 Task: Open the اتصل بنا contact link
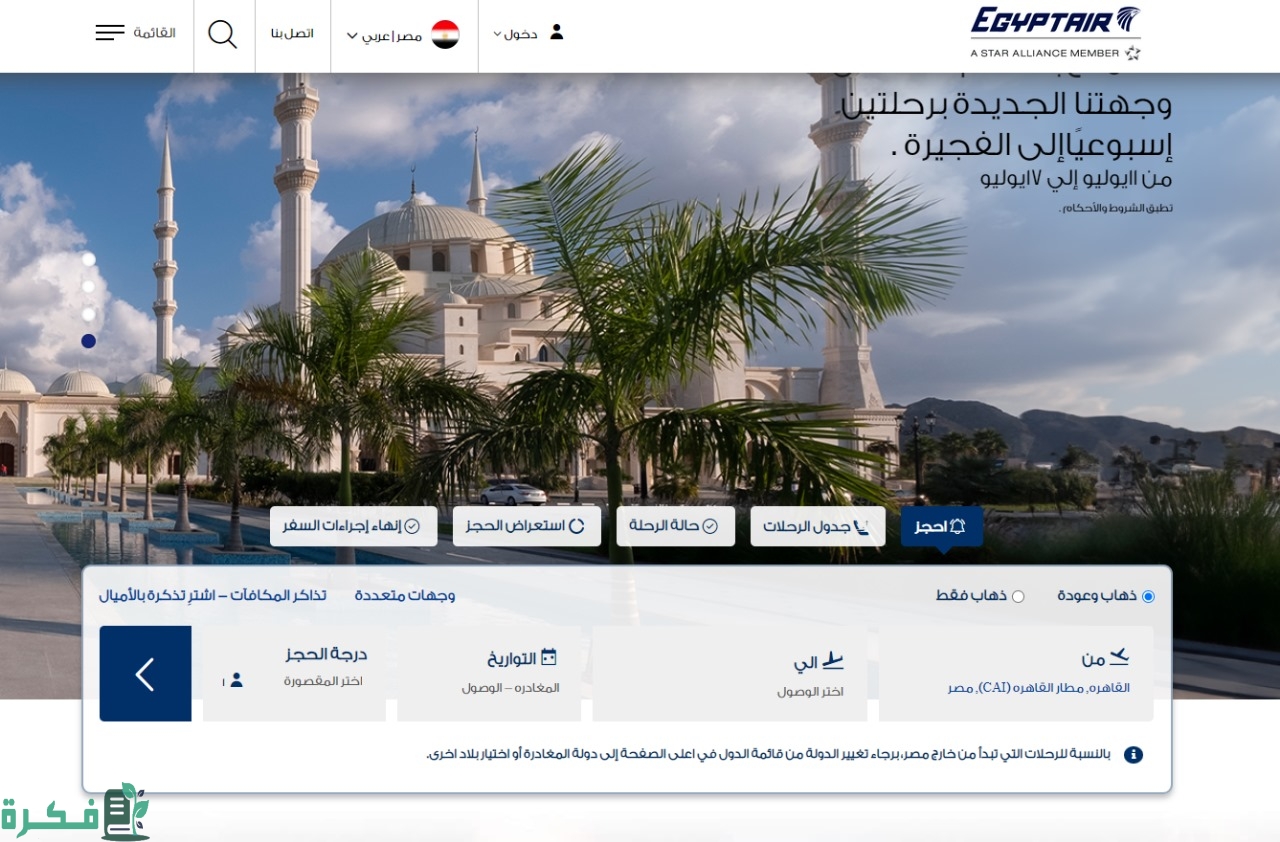point(292,34)
